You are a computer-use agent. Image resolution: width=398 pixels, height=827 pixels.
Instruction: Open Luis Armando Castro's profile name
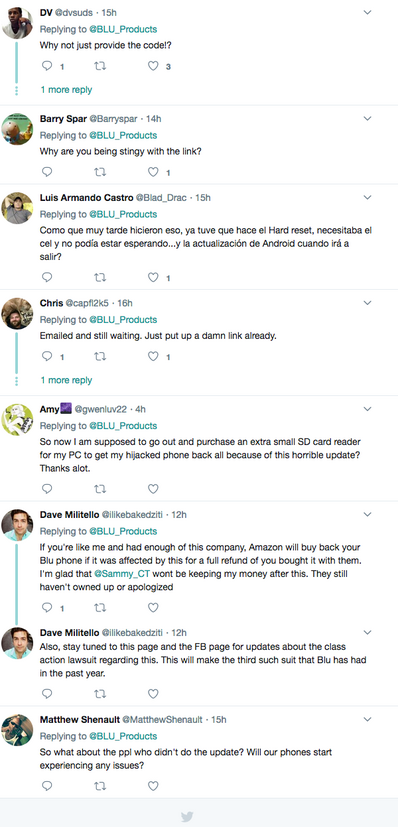[x=87, y=198]
